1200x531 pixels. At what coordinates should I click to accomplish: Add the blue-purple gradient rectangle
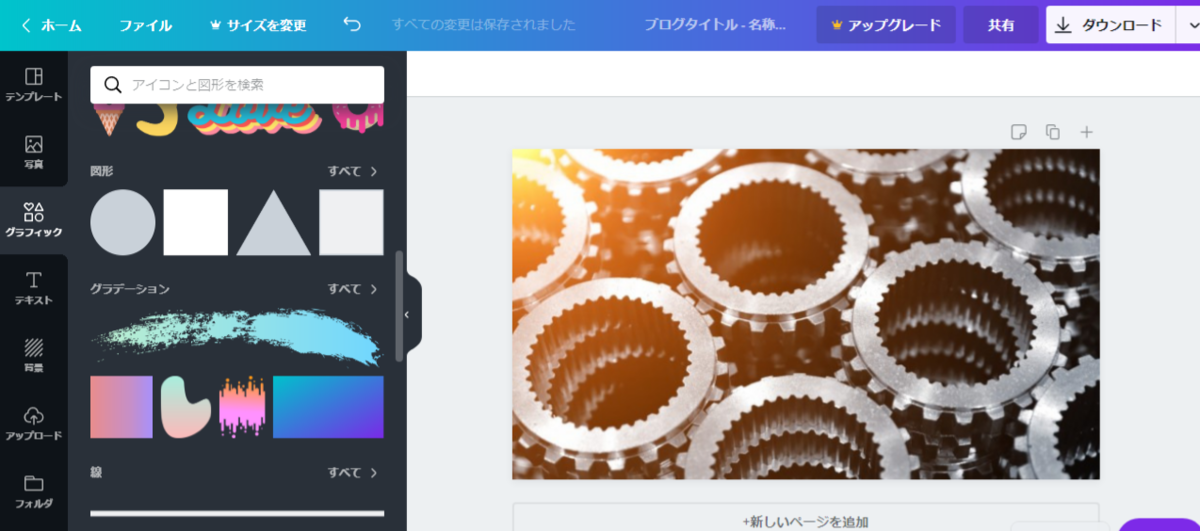coord(328,407)
